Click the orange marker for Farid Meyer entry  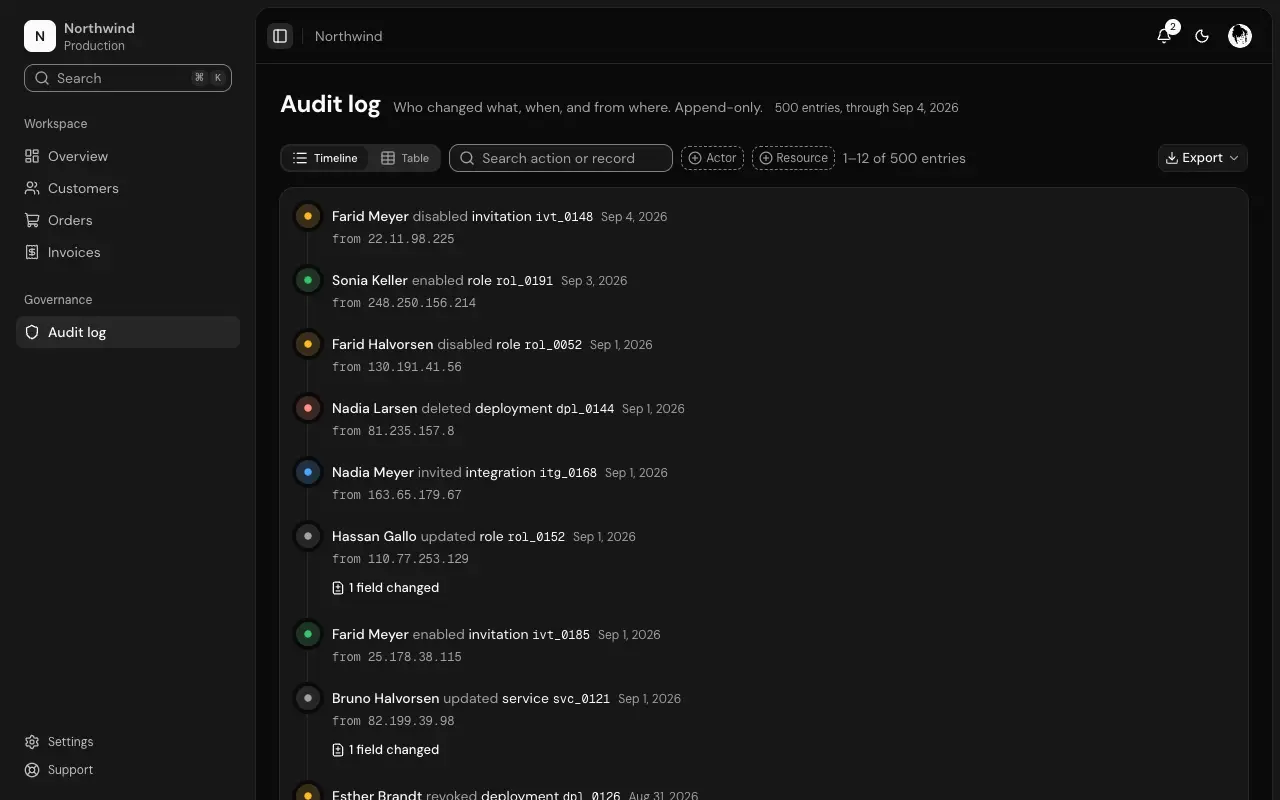click(308, 216)
